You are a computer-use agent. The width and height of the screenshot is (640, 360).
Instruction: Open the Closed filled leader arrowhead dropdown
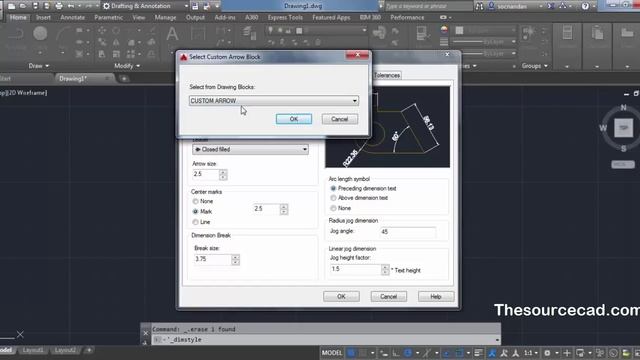click(250, 149)
